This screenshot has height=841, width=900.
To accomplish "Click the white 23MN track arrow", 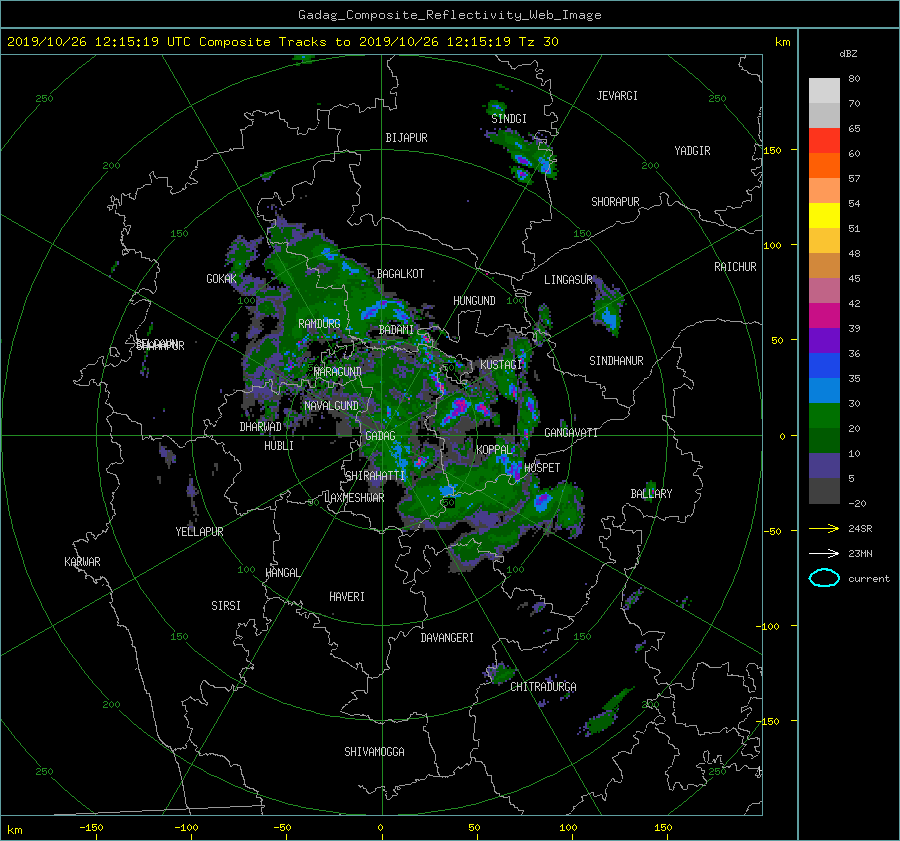I will click(x=824, y=553).
